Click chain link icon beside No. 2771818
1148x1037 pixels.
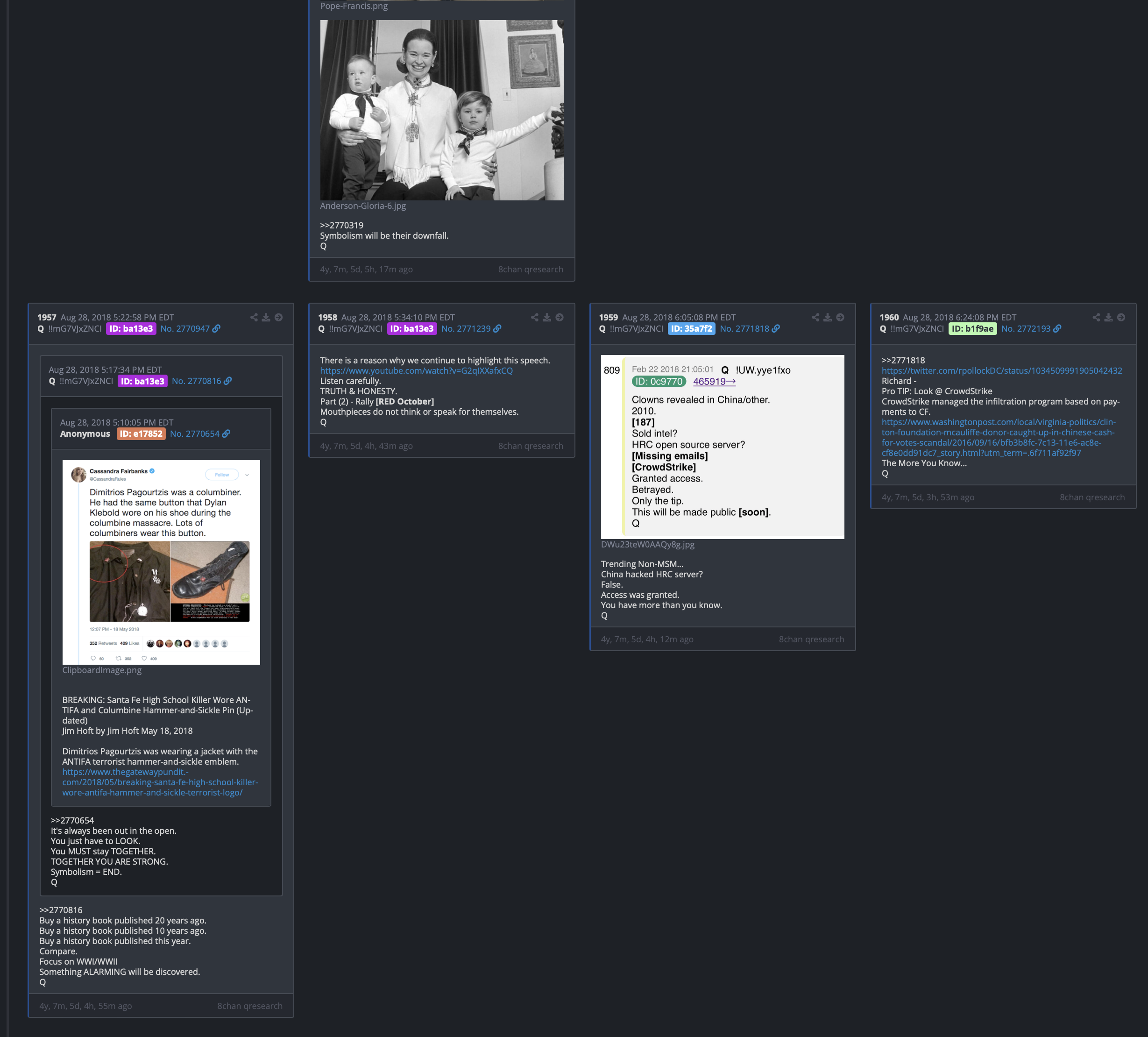(776, 328)
